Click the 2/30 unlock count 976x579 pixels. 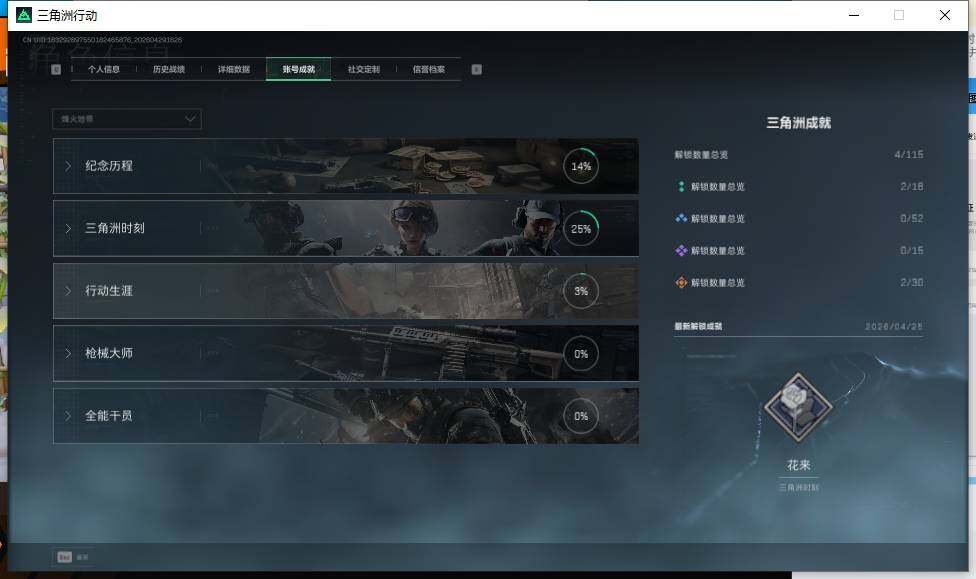click(912, 282)
